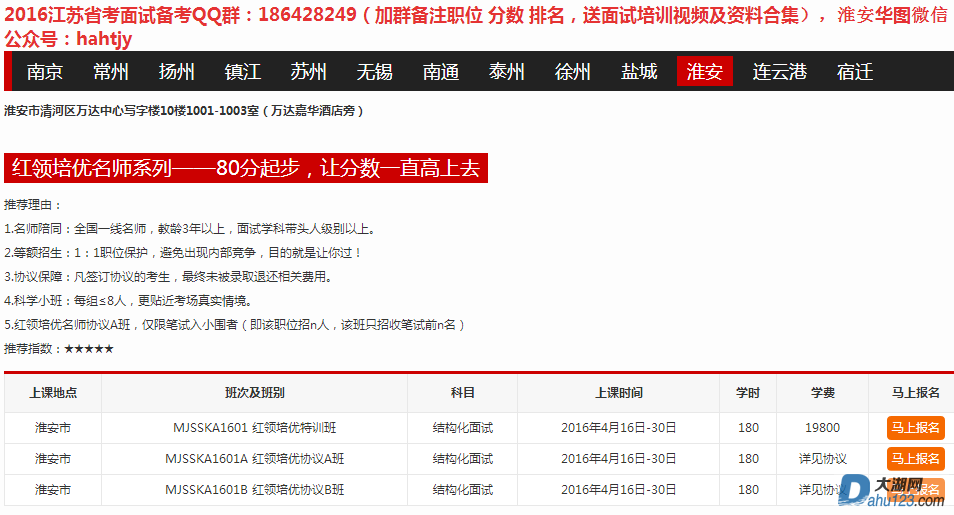Click 马上报名 for MJSSKA1601A 协议A班
The width and height of the screenshot is (954, 515).
[916, 458]
